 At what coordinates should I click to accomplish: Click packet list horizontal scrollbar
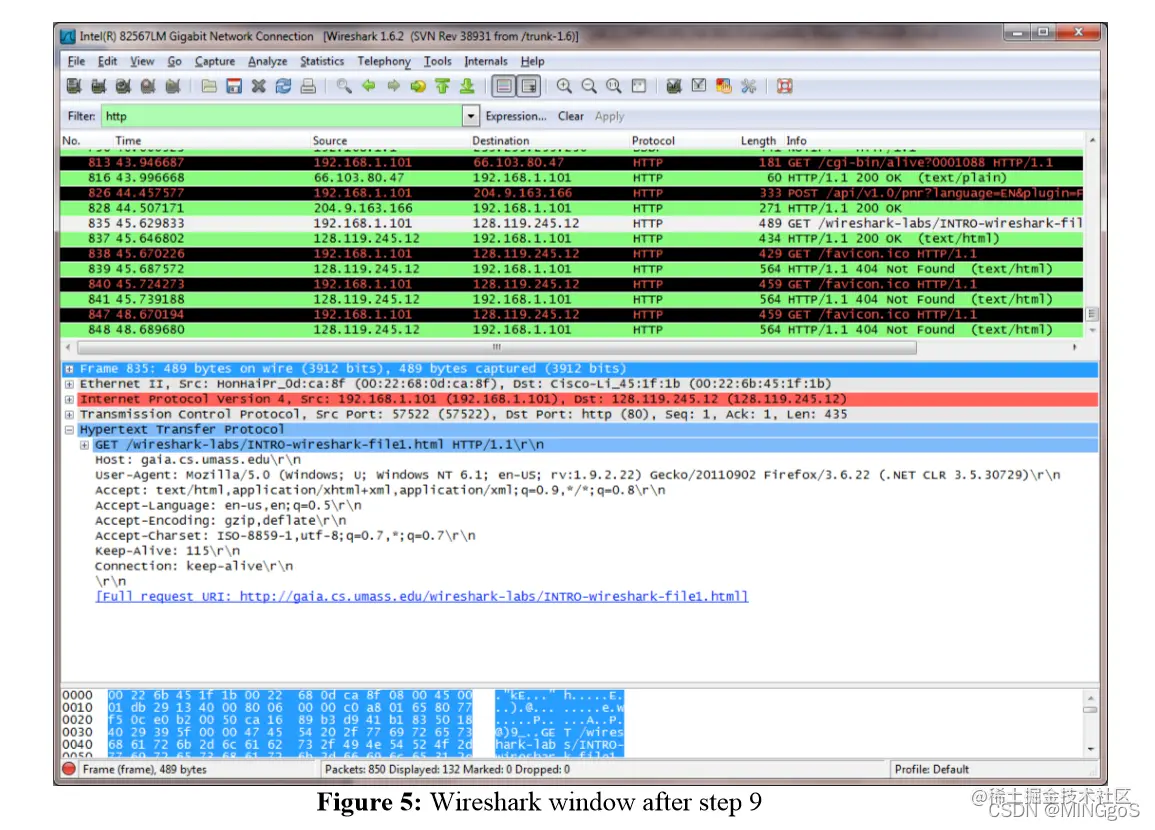point(497,347)
